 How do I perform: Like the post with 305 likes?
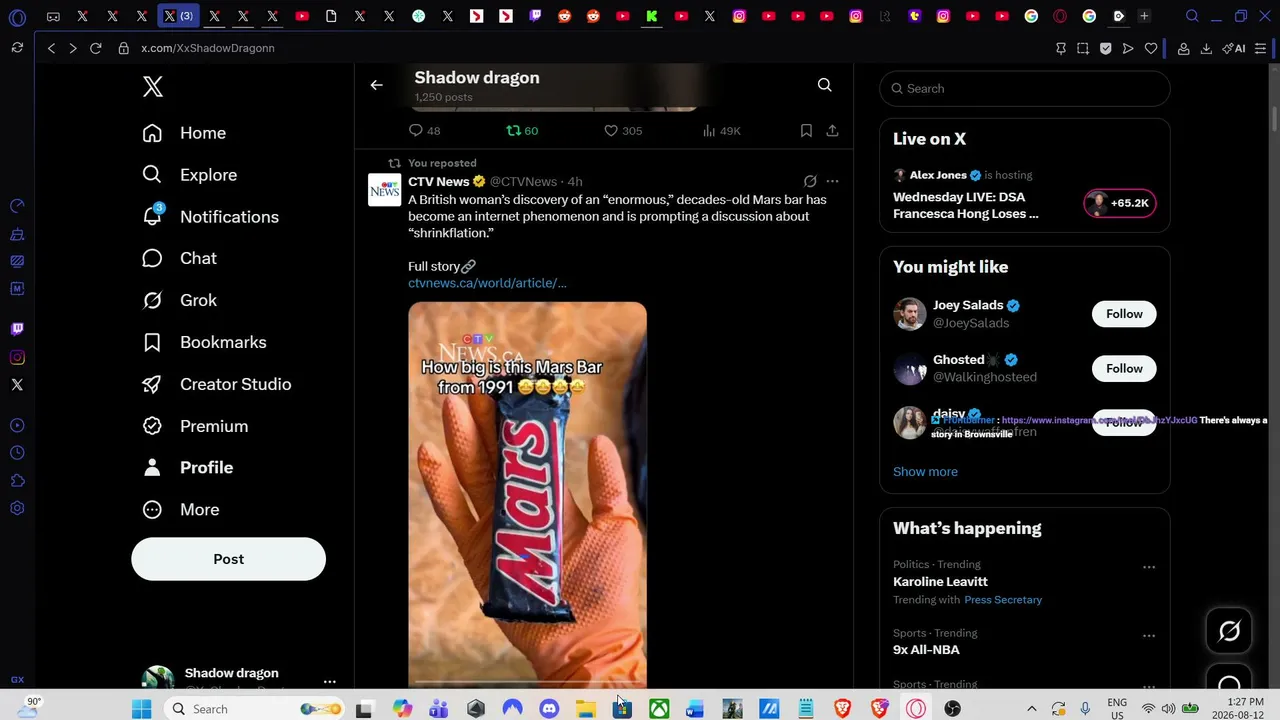point(623,131)
